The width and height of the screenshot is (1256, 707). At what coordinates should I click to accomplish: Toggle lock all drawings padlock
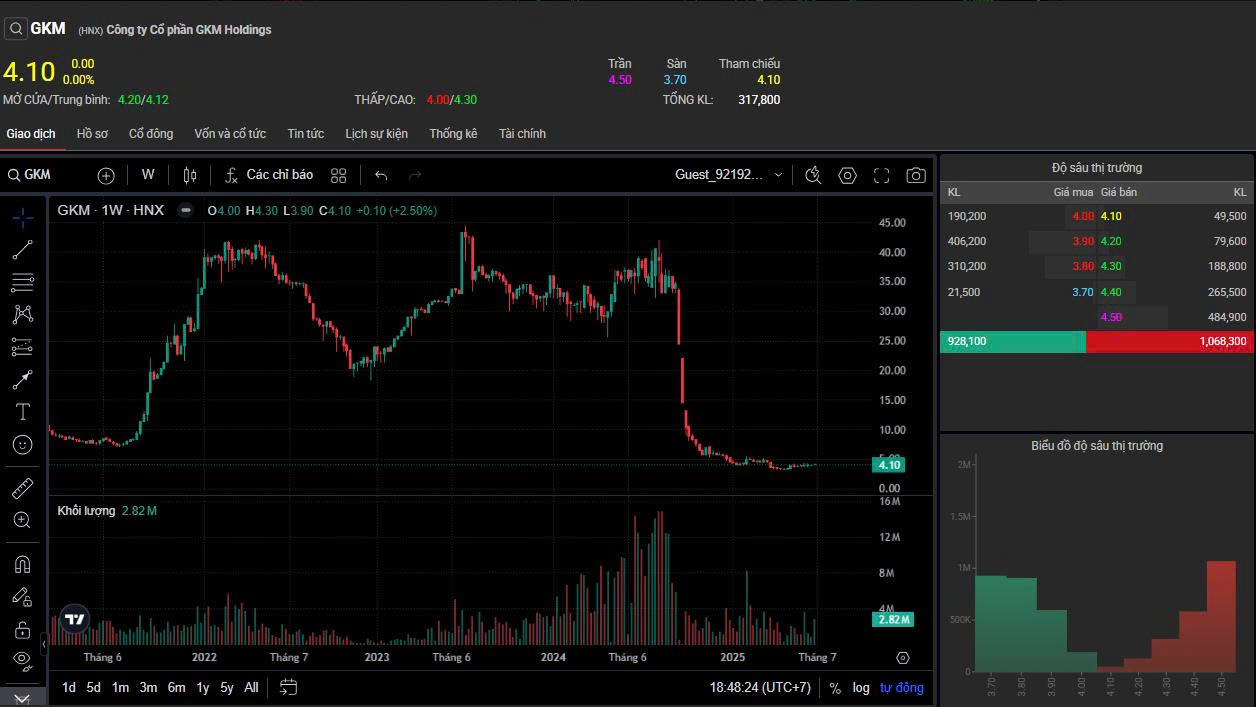[x=22, y=630]
